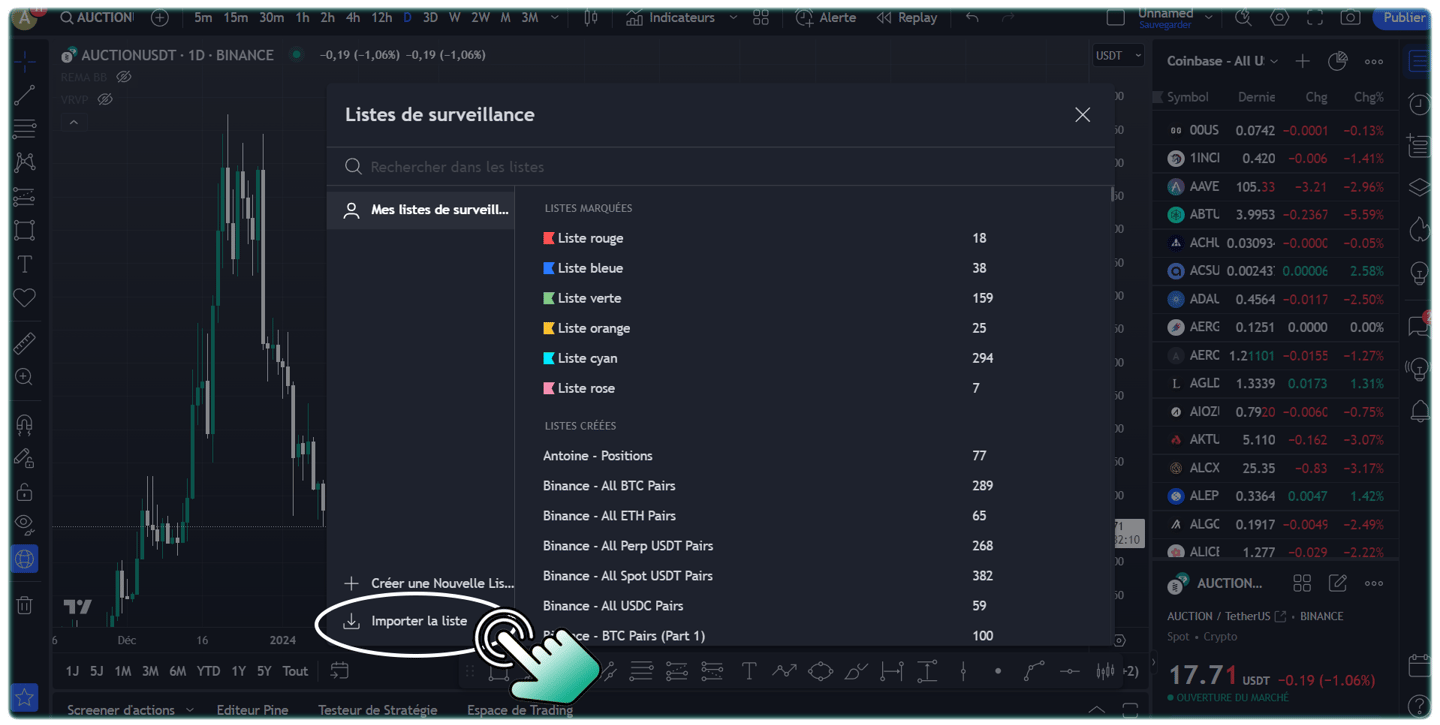Screen dimensions: 1440x725
Task: Select the trend line drawing tool
Action: point(25,96)
